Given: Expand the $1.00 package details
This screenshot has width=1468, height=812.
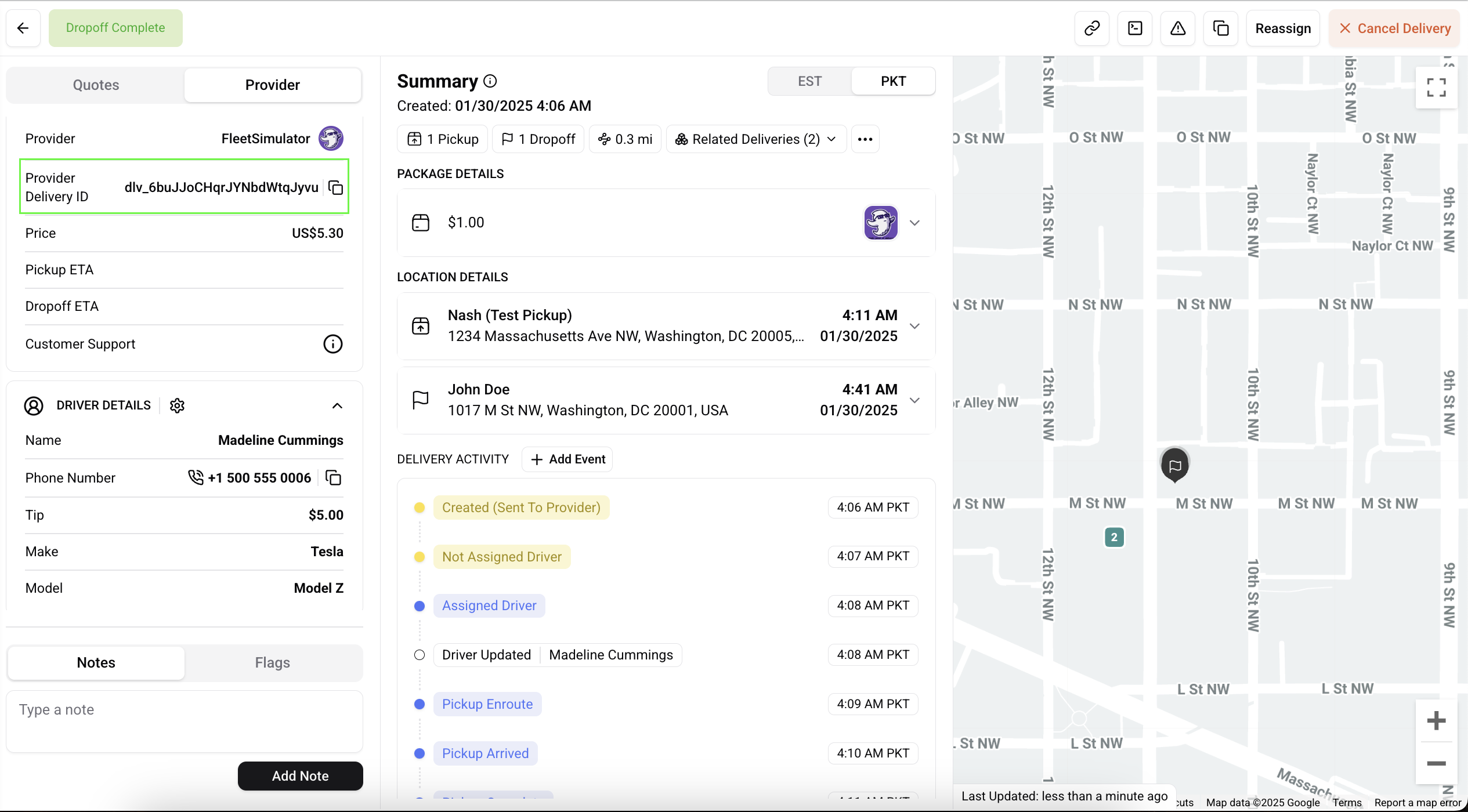Looking at the screenshot, I should click(914, 223).
